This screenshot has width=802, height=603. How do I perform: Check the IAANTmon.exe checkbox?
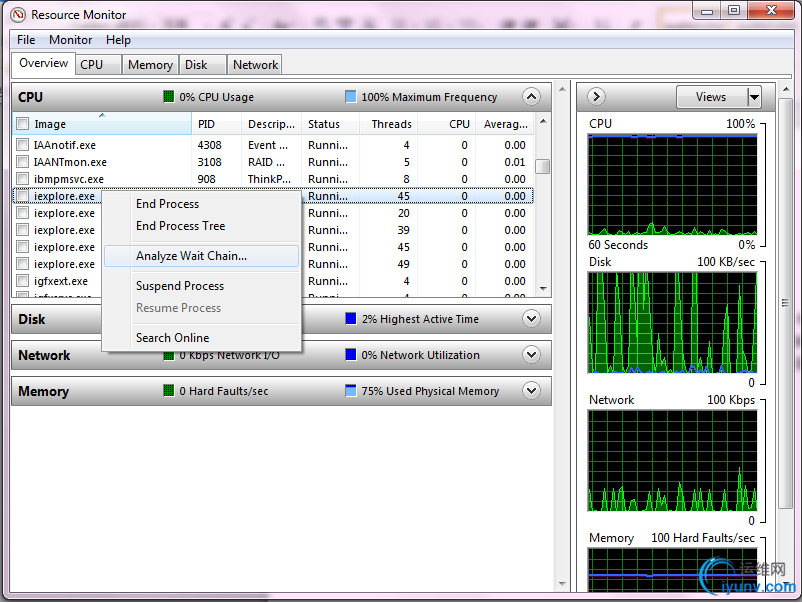pos(23,162)
